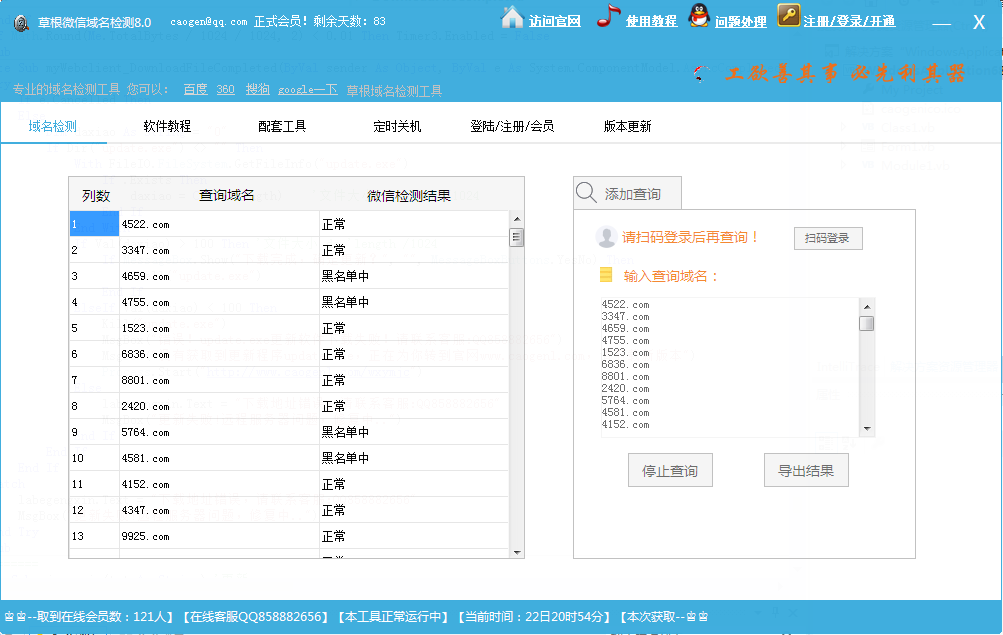Click the yellow list icon beside 输入查询域名

pos(605,275)
